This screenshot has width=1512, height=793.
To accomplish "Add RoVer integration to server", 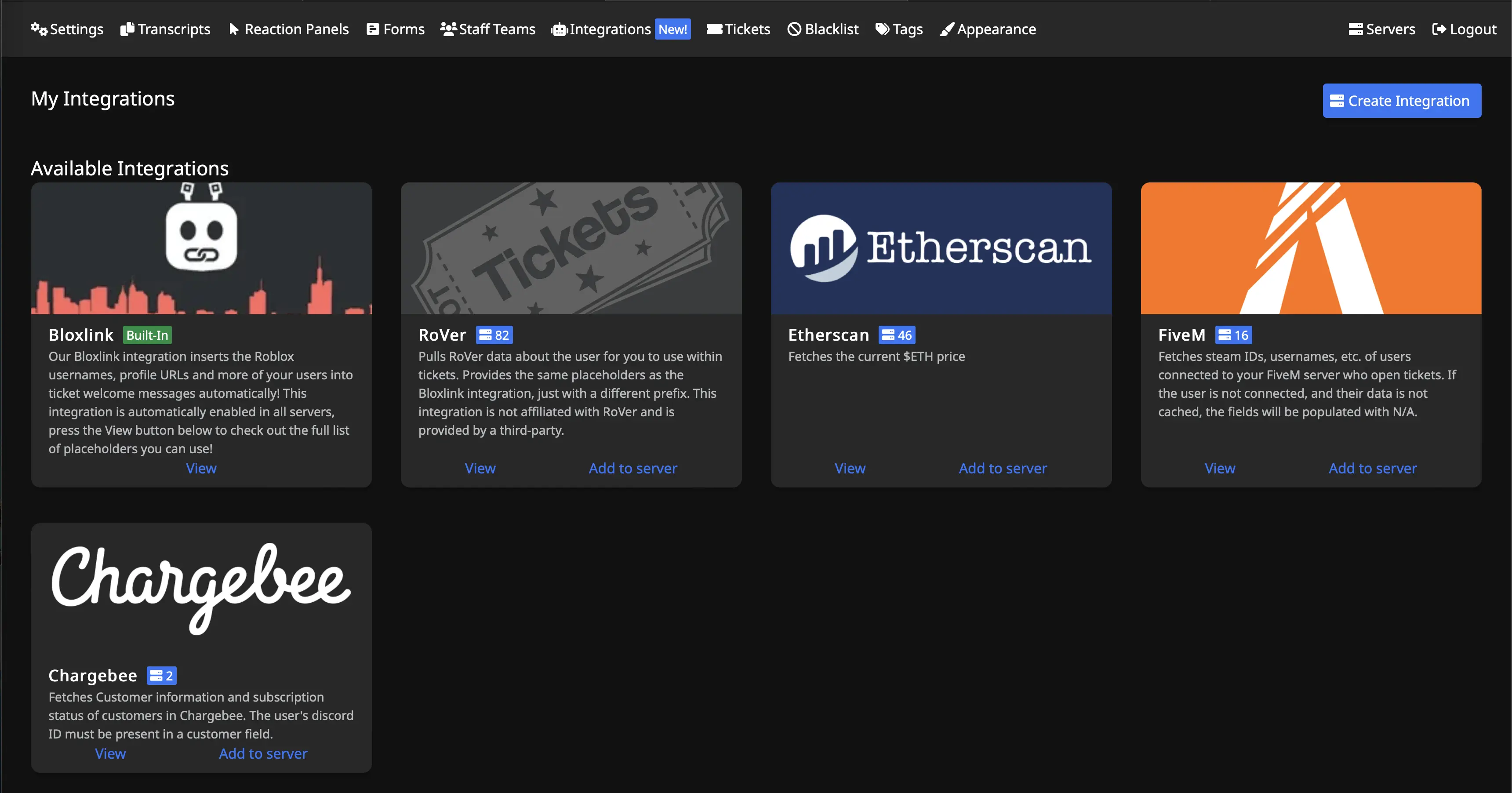I will pyautogui.click(x=633, y=467).
